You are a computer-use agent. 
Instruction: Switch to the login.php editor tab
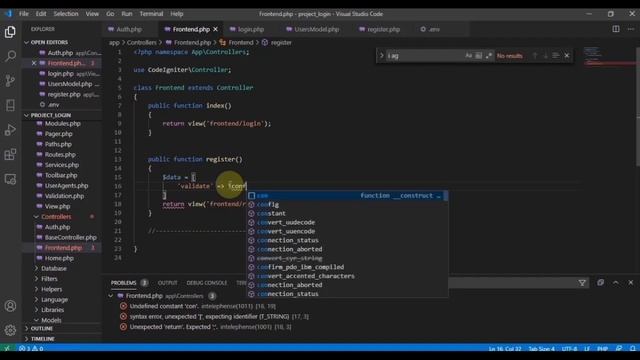(x=251, y=29)
